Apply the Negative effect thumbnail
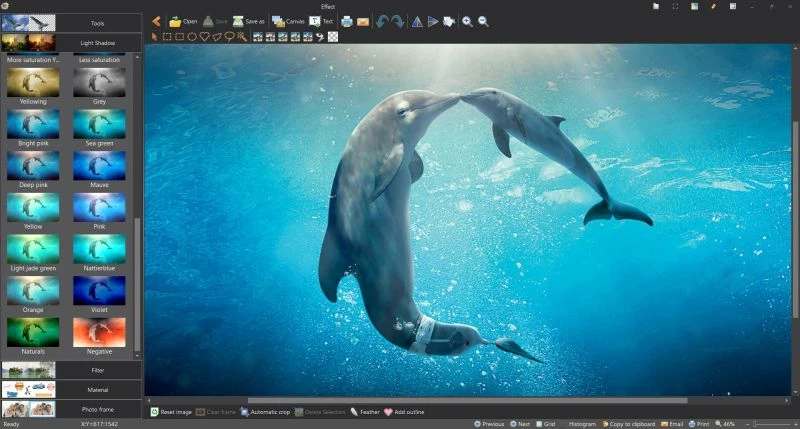The image size is (800, 429). [98, 332]
